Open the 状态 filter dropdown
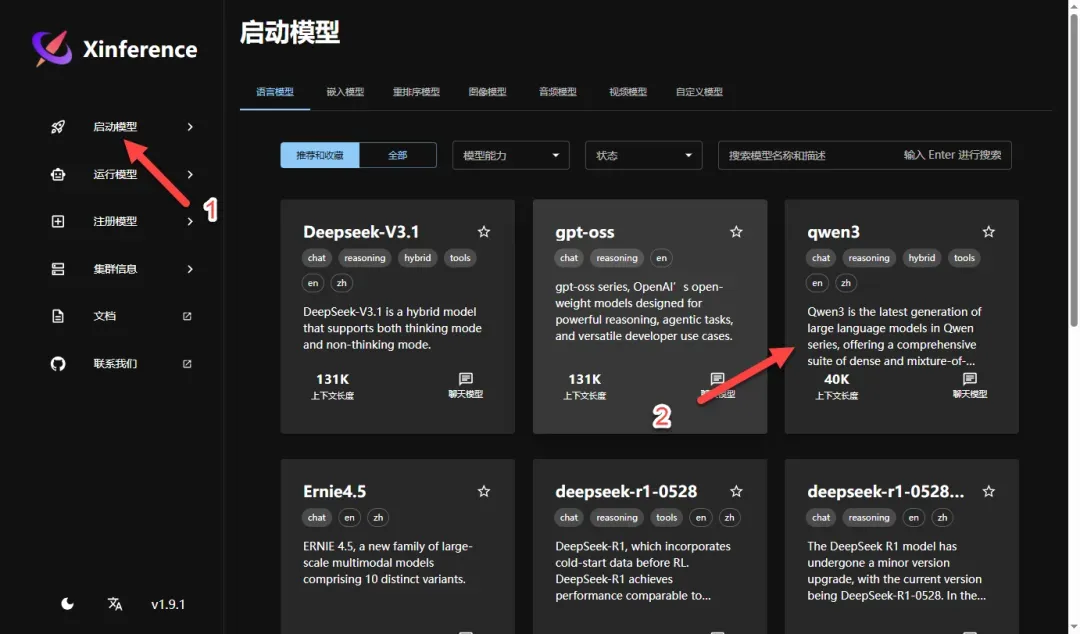1080x634 pixels. tap(643, 156)
